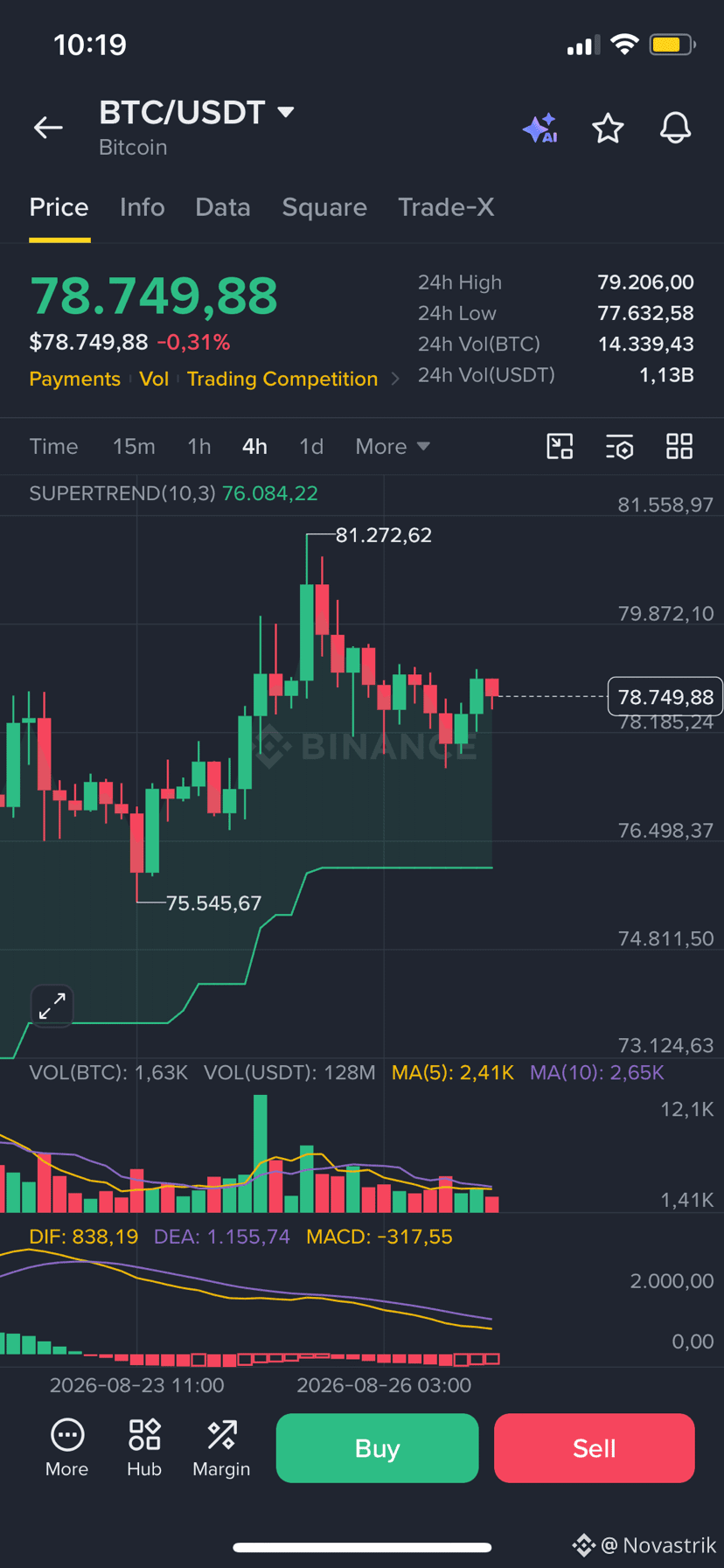Open the Payments link
Image resolution: width=724 pixels, height=1568 pixels.
click(75, 379)
